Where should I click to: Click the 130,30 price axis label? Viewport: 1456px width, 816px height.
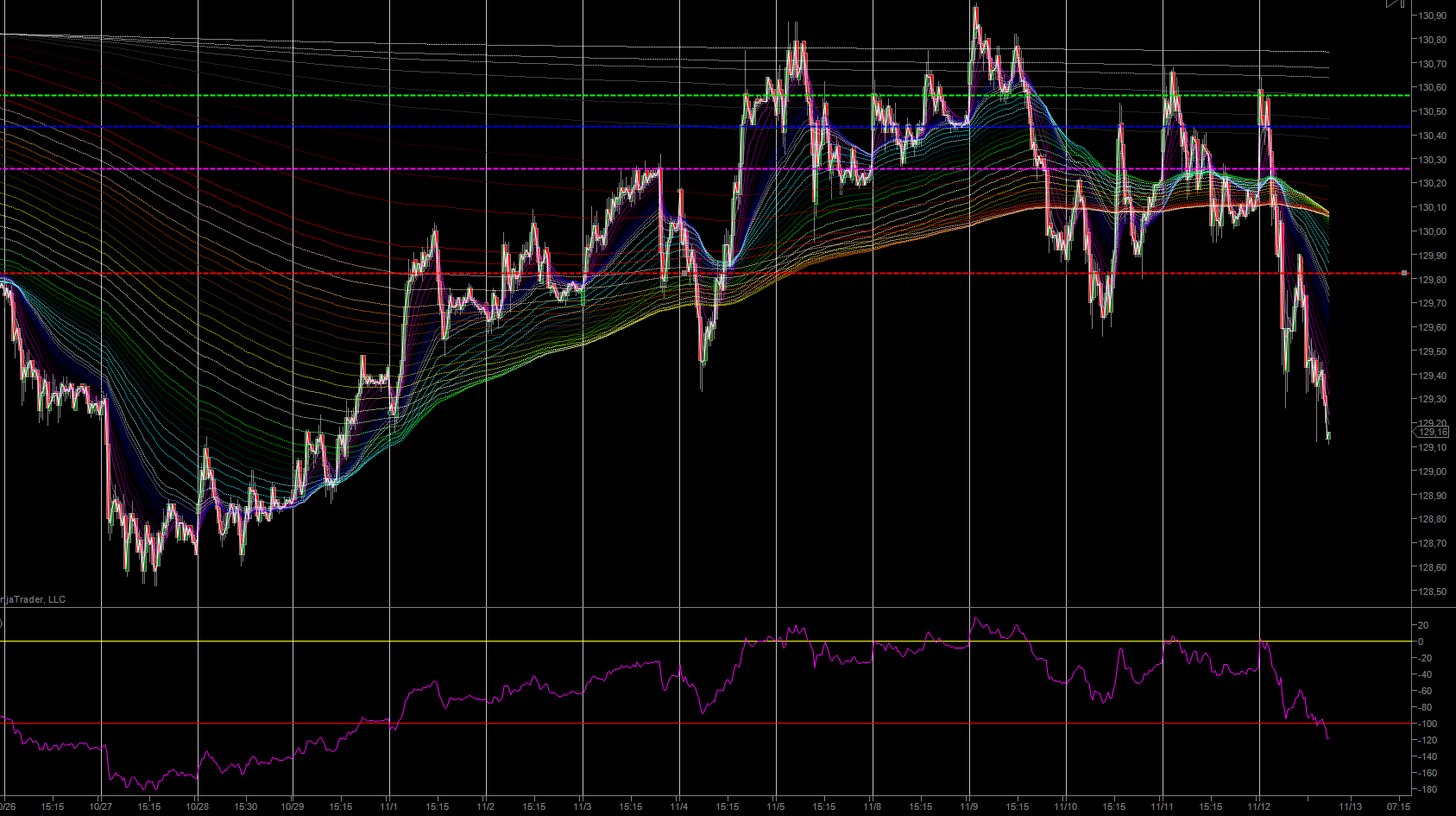coord(1432,160)
